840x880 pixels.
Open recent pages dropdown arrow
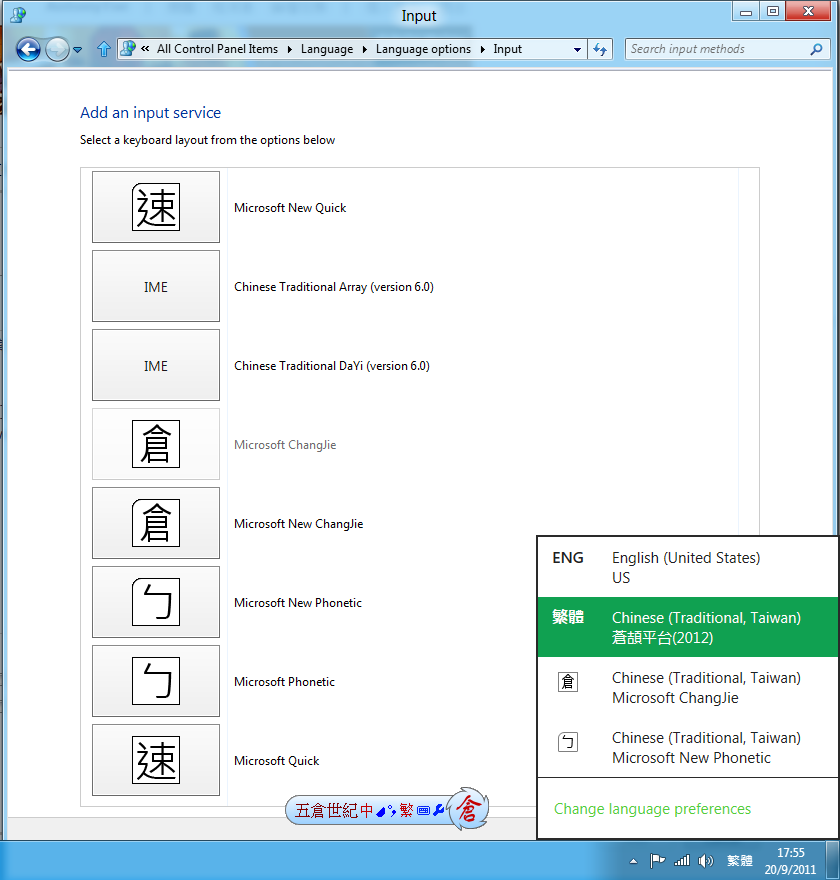77,50
